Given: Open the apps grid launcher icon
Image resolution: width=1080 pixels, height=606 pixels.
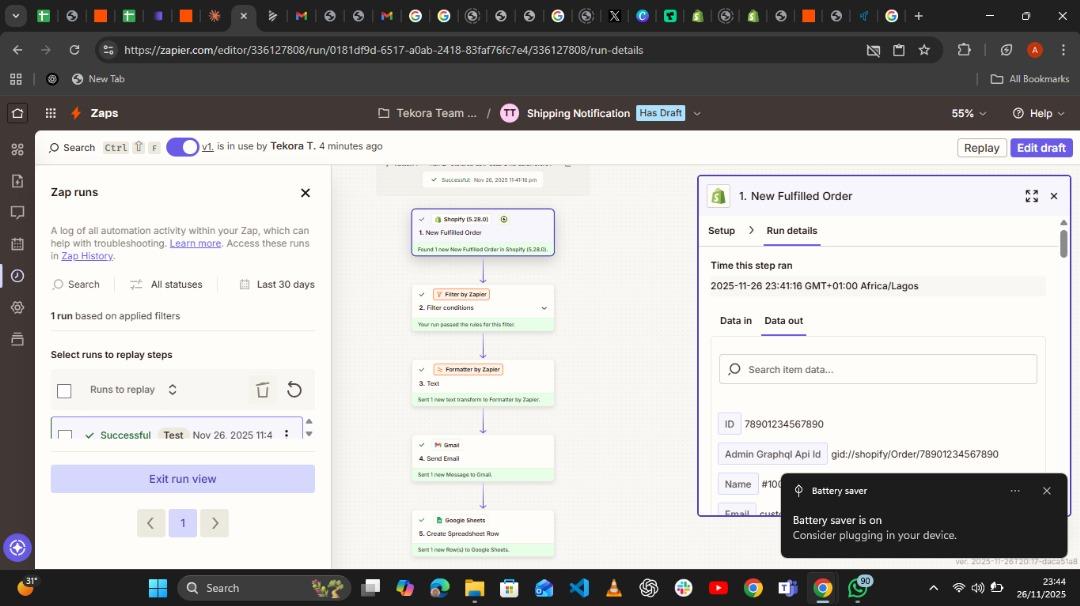Looking at the screenshot, I should [50, 113].
